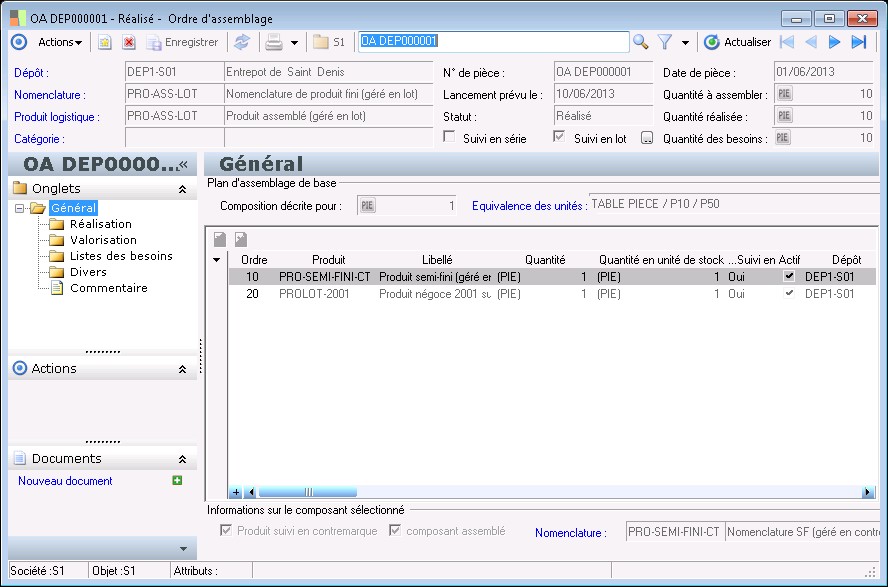Open the filter dropdown arrow
The width and height of the screenshot is (888, 587).
685,42
